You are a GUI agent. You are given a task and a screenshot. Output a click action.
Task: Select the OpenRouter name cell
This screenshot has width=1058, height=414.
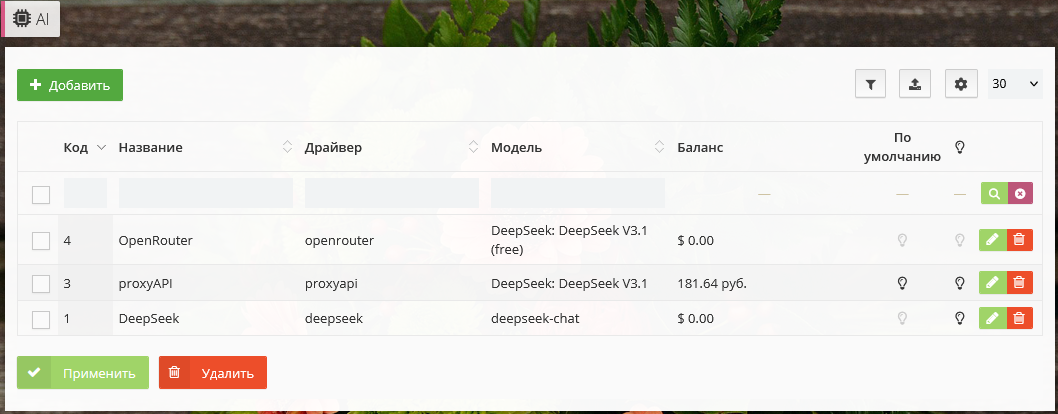coord(156,241)
